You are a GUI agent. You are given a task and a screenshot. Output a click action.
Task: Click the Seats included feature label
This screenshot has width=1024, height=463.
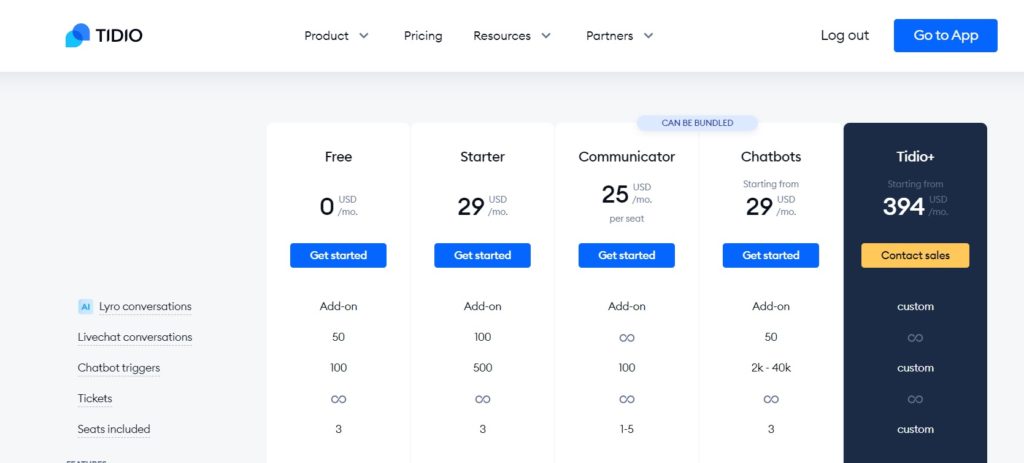tap(114, 429)
